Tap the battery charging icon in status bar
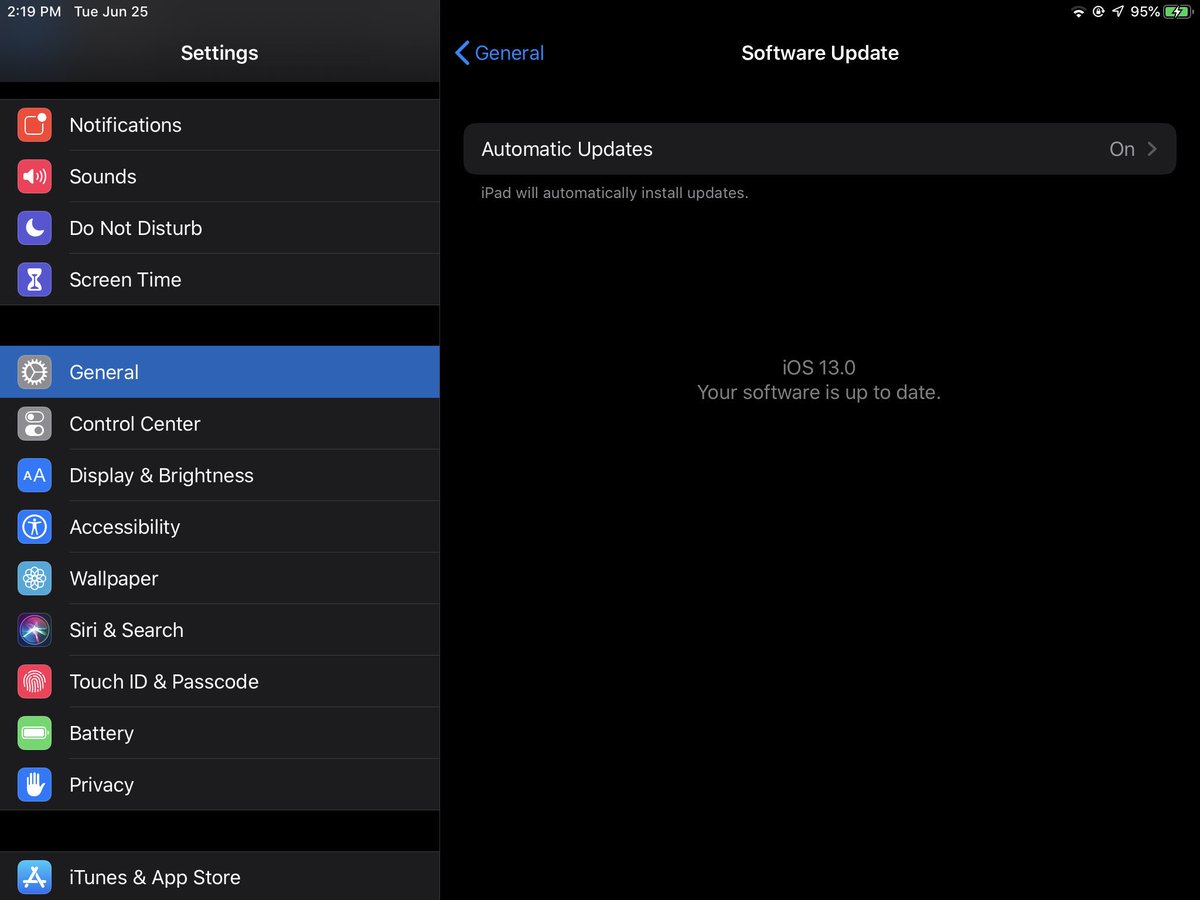Viewport: 1200px width, 900px height. tap(1177, 12)
